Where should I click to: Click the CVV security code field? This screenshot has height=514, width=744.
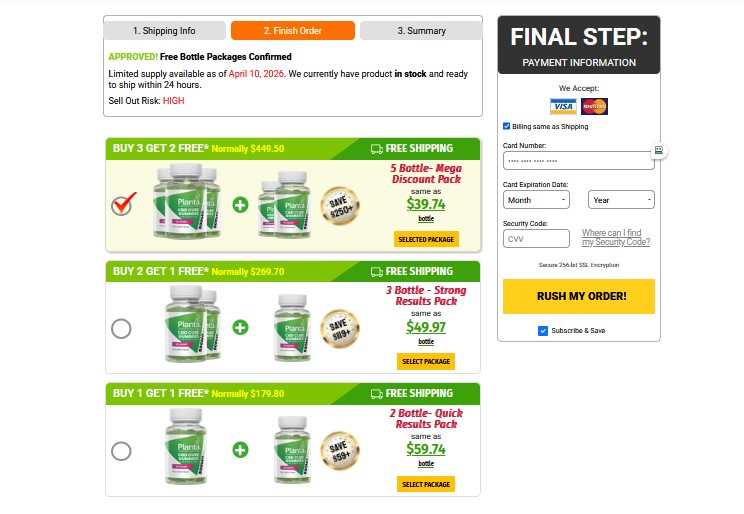click(x=536, y=239)
